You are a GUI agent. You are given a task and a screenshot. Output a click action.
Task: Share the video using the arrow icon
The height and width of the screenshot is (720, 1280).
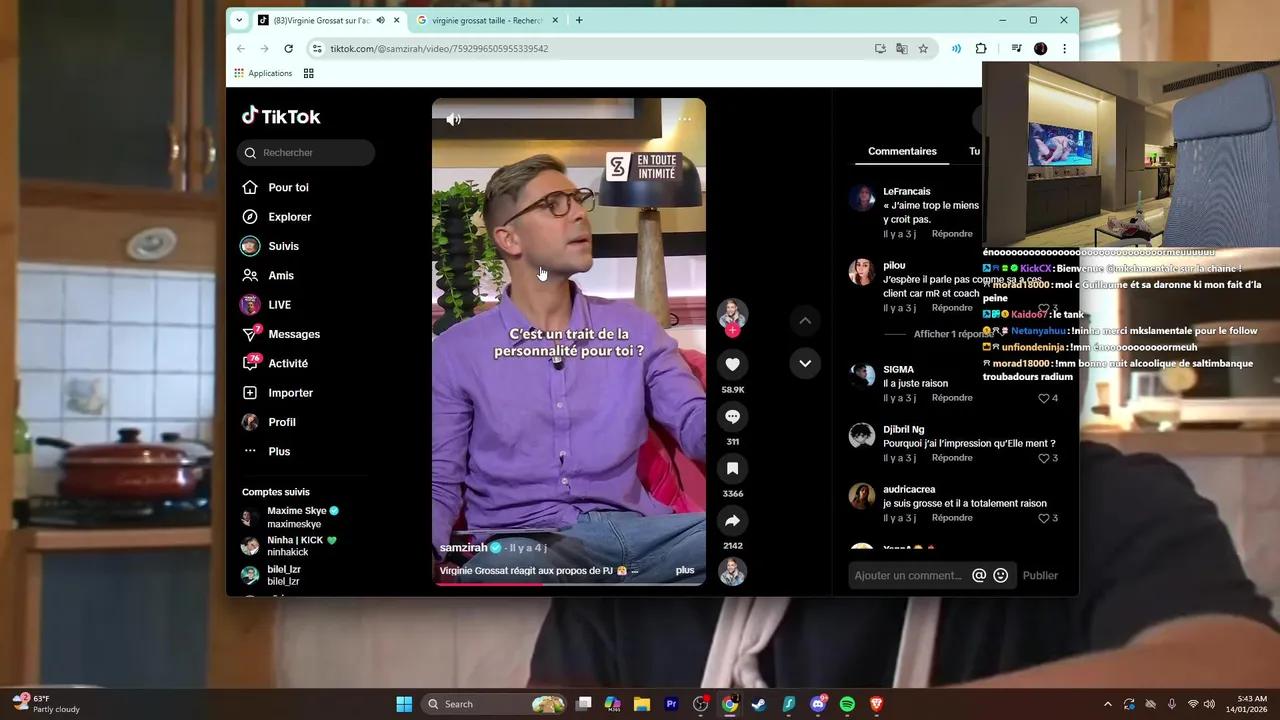pyautogui.click(x=732, y=521)
